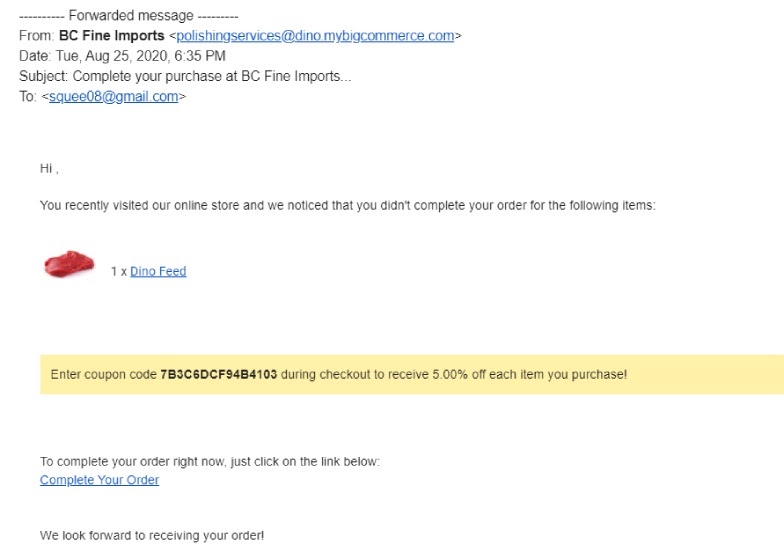Click the bold coupon code 7B3C6DCF94B4103
784x552 pixels.
pyautogui.click(x=218, y=375)
